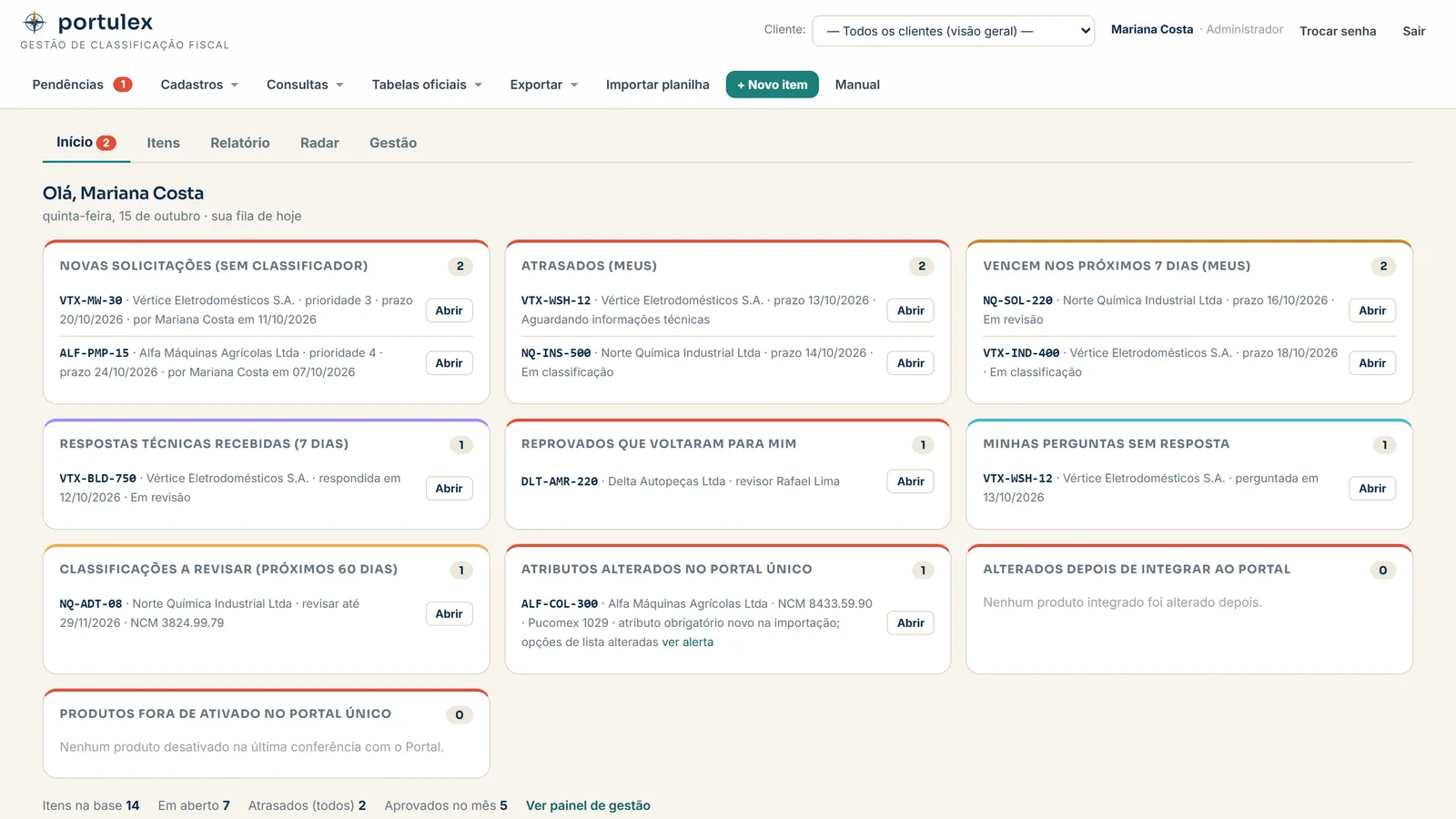1456x819 pixels.
Task: Select the Início tab
Action: (86, 143)
